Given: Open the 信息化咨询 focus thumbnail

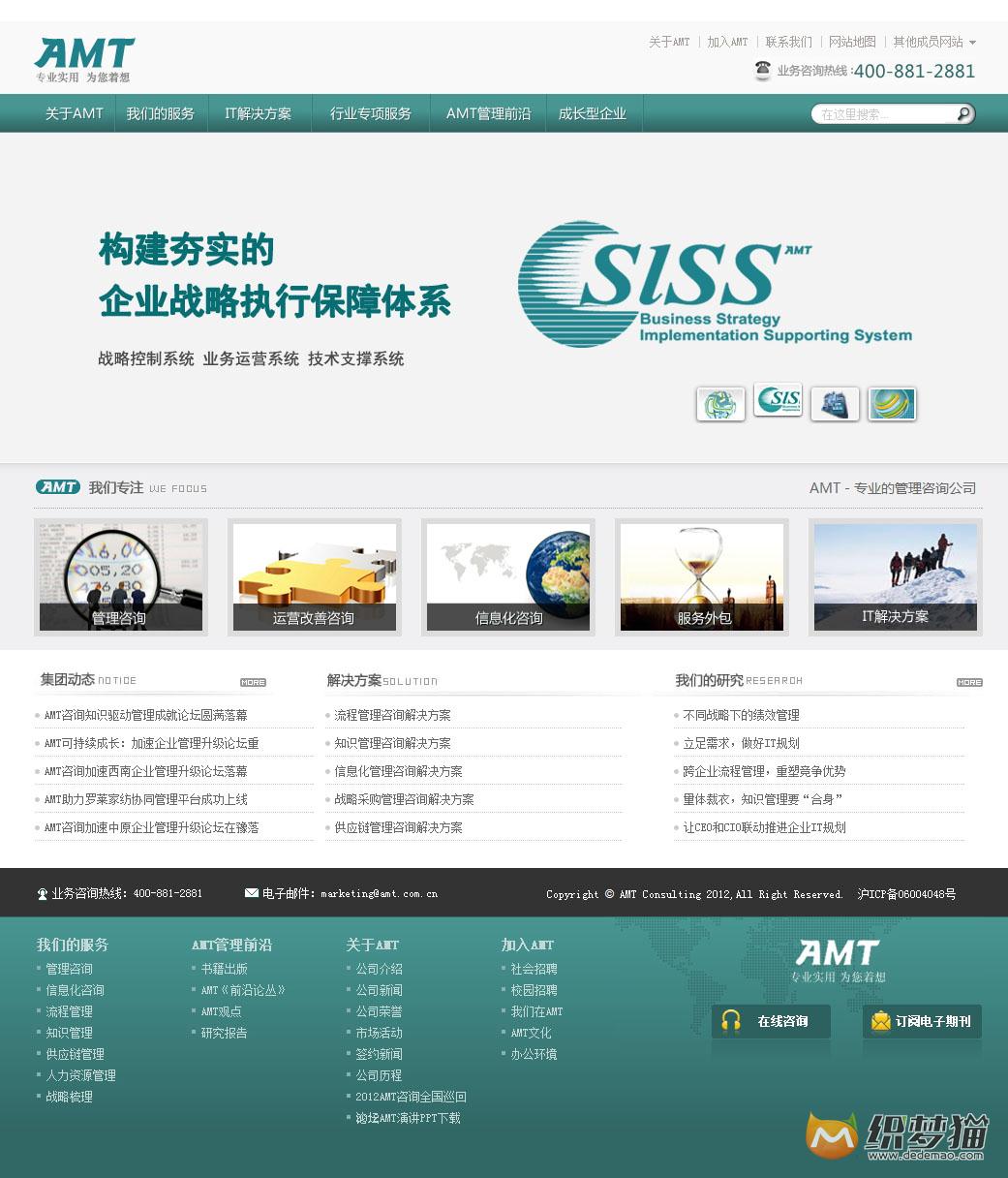Looking at the screenshot, I should click(x=508, y=577).
